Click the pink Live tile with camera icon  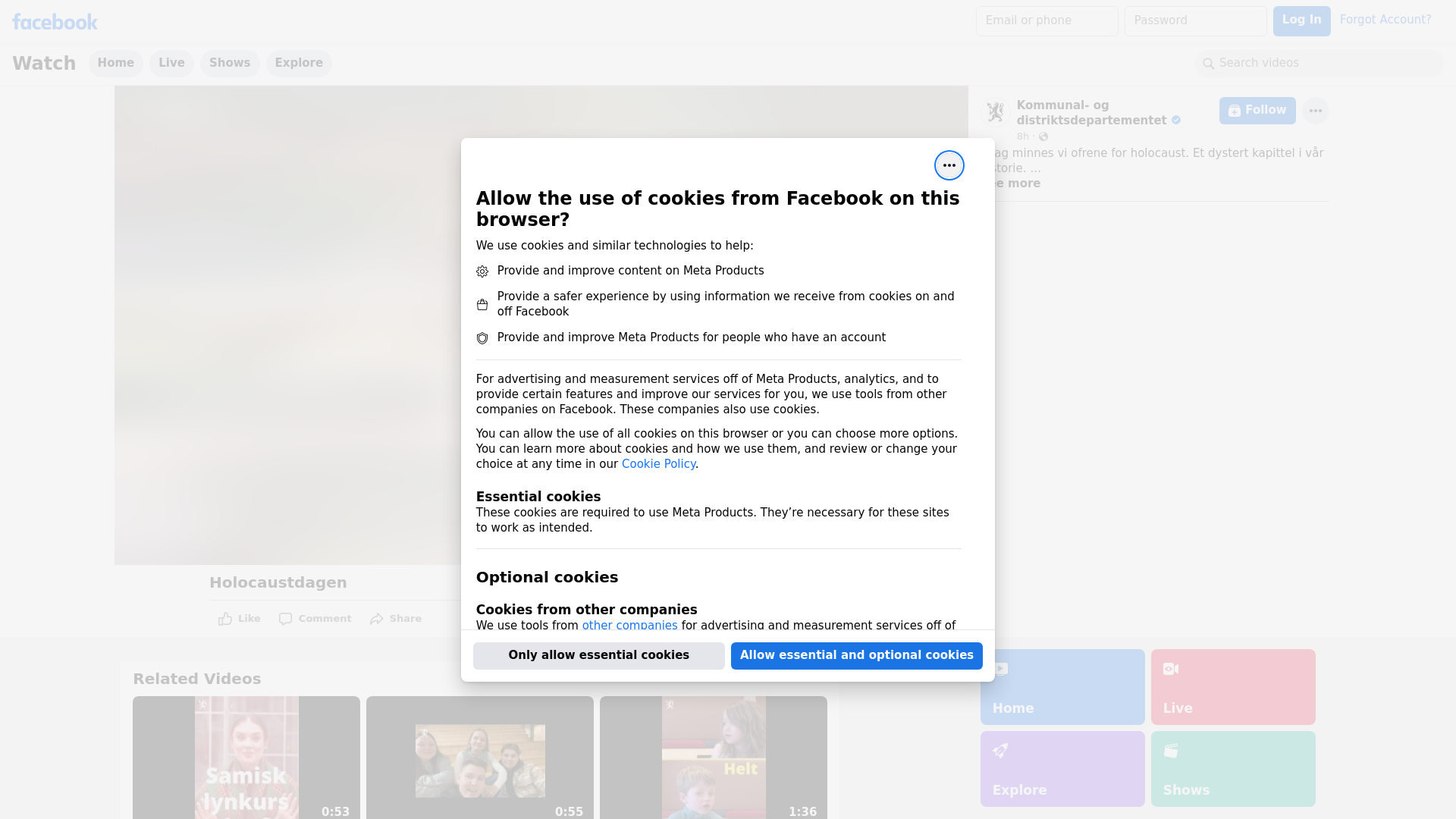[1233, 686]
